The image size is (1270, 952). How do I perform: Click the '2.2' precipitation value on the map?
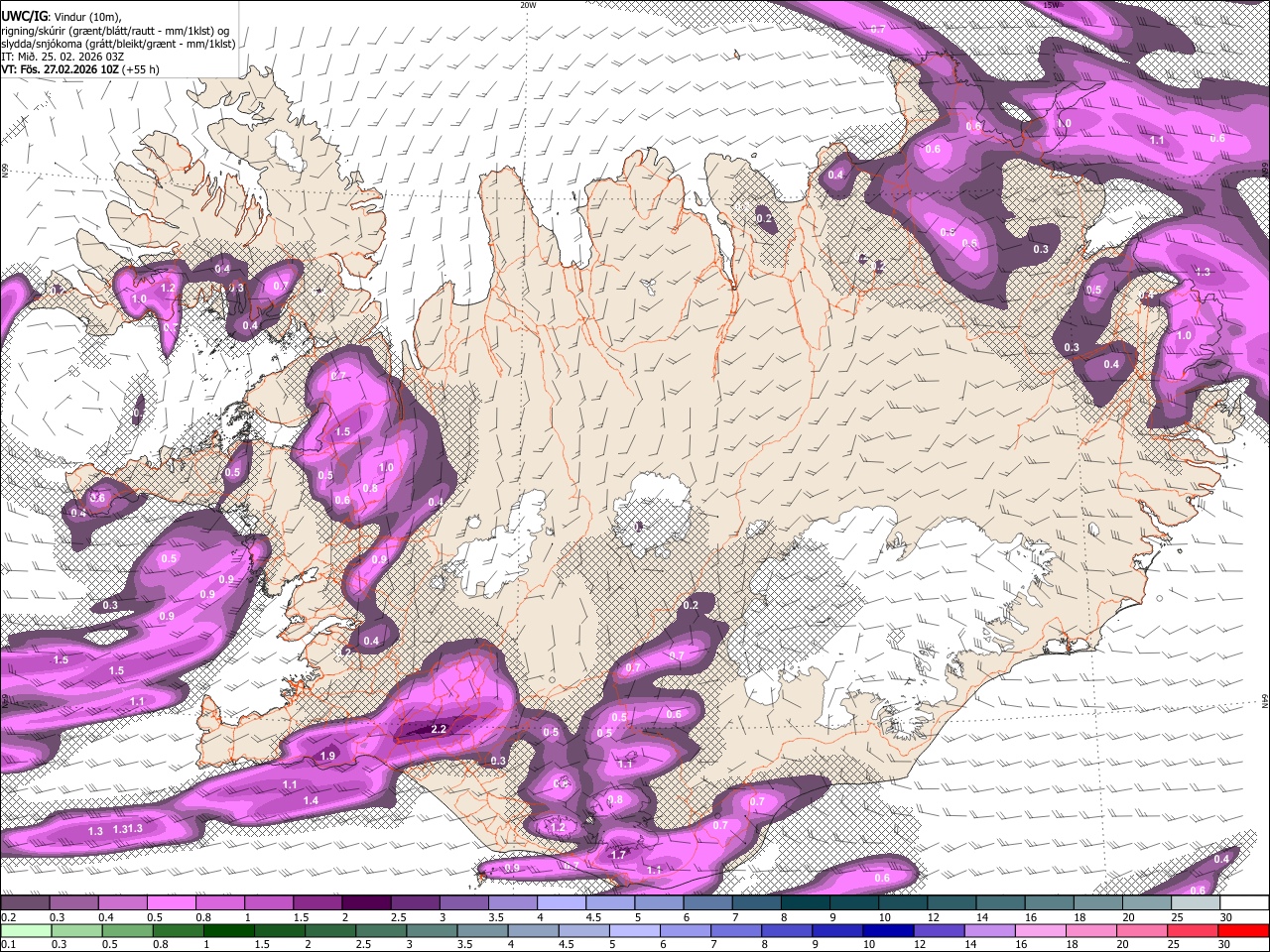coord(439,729)
